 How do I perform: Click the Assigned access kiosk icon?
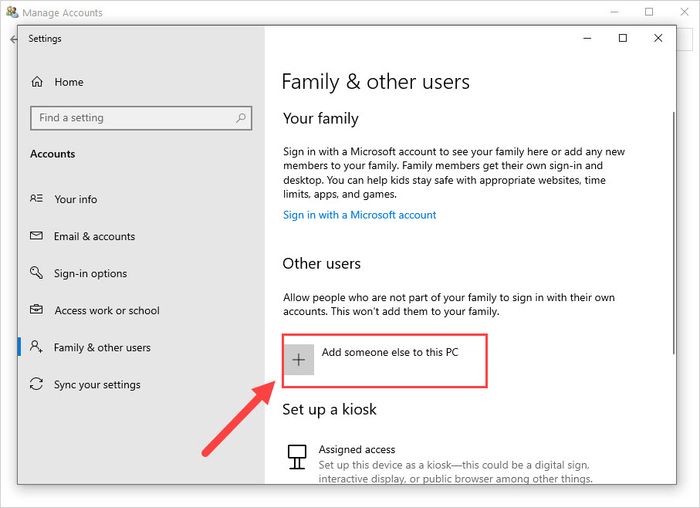[x=297, y=457]
